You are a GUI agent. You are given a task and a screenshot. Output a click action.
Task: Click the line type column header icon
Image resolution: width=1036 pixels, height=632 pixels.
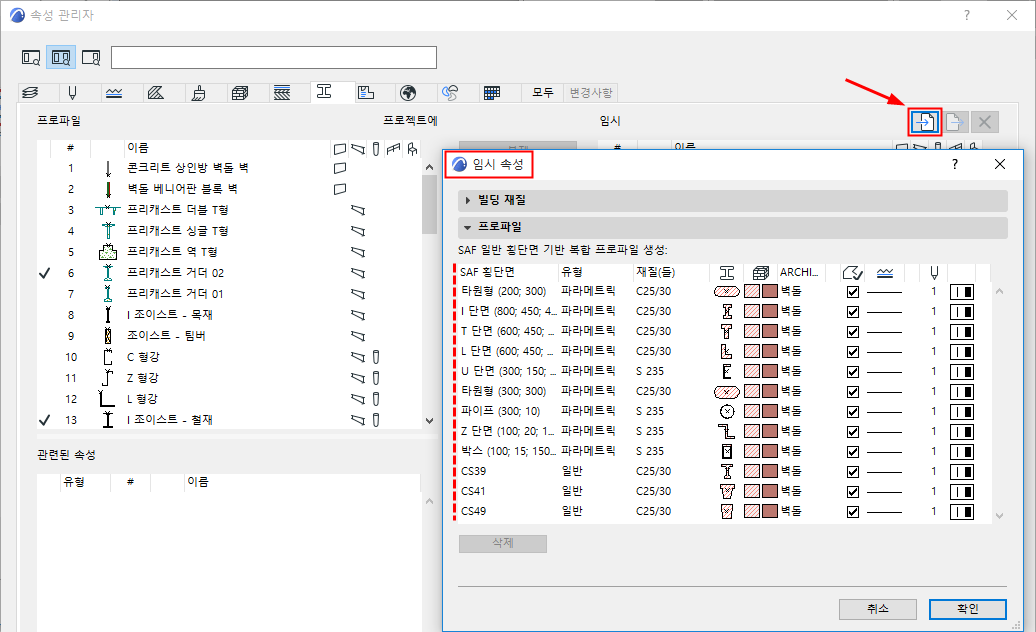[x=885, y=272]
